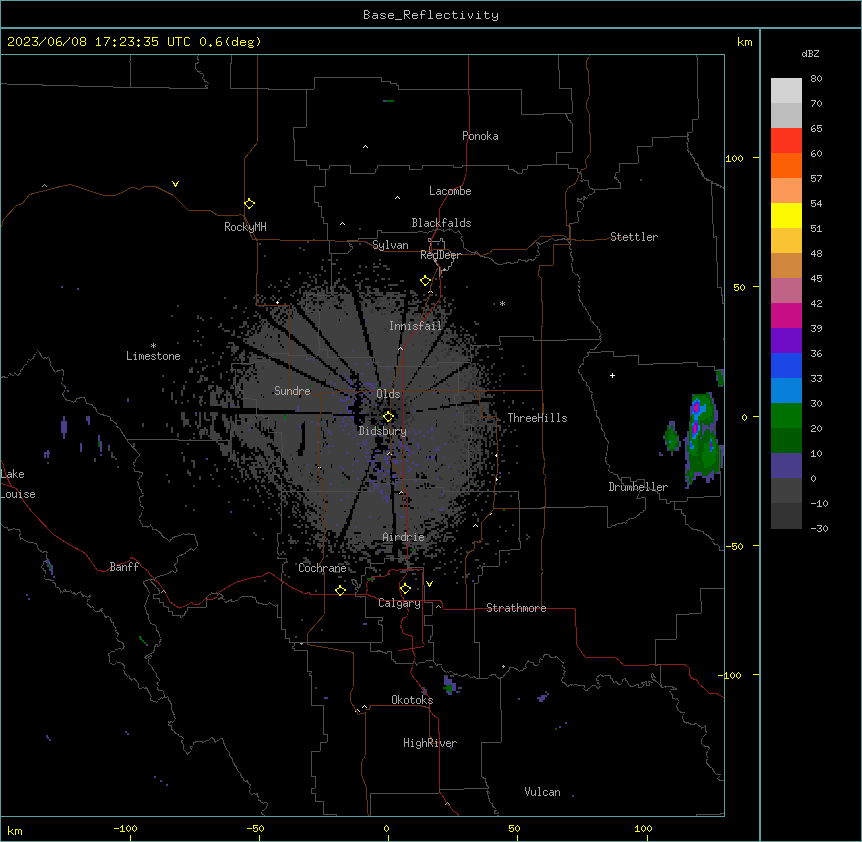
Task: Click the magenta storm core near Drumheller
Action: pyautogui.click(x=696, y=408)
